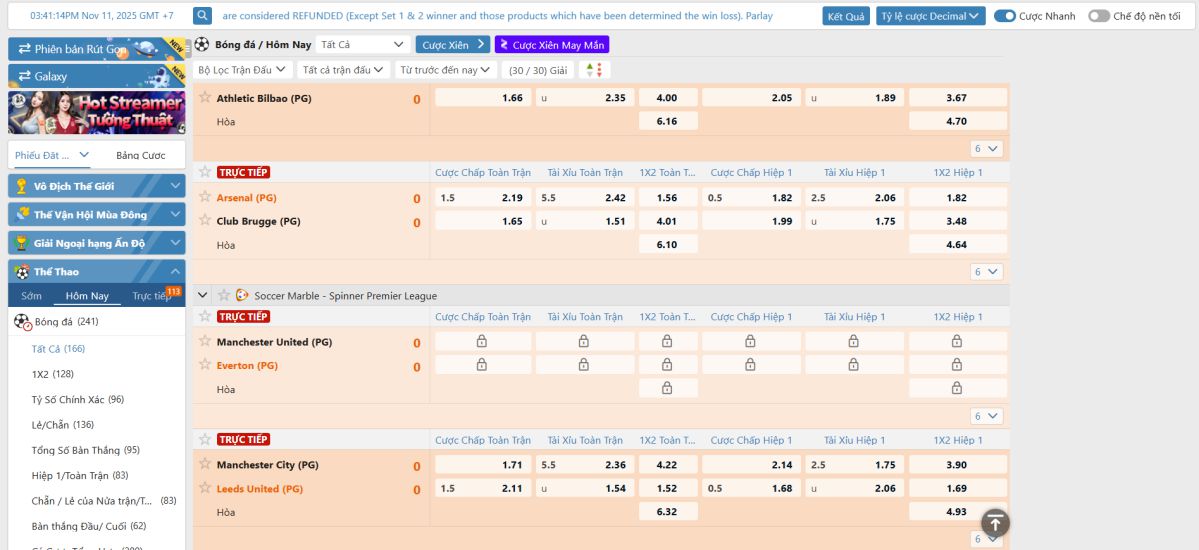Open the Bộ Lọc Trận Đấu filter dropdown
The height and width of the screenshot is (550, 1199).
click(243, 70)
